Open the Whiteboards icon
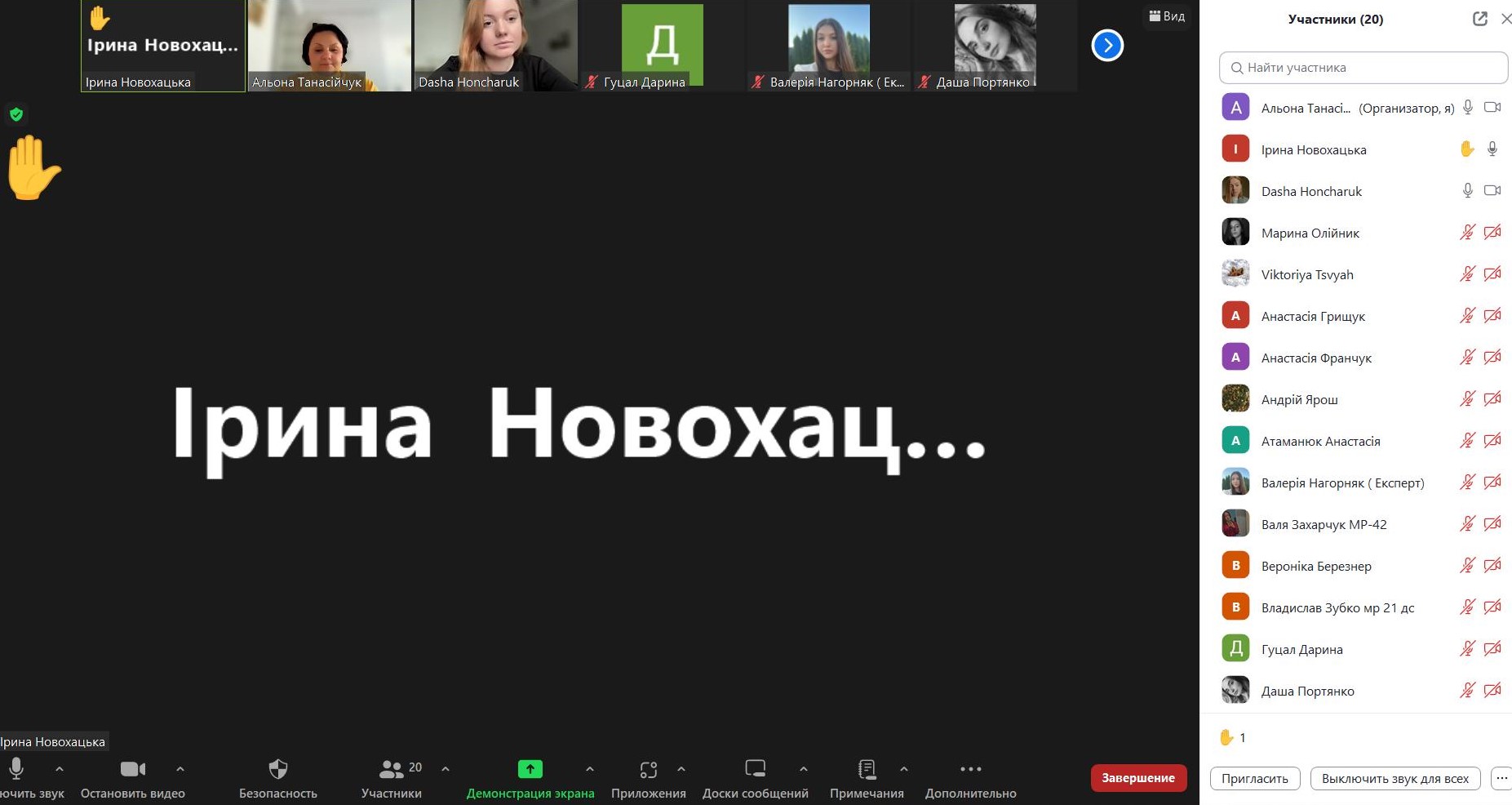The width and height of the screenshot is (1512, 805). (x=755, y=769)
